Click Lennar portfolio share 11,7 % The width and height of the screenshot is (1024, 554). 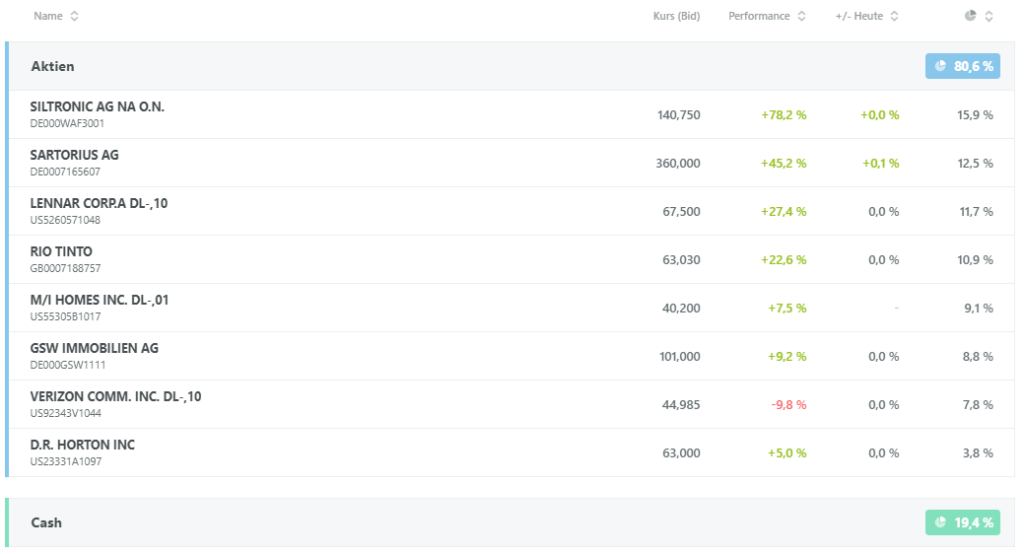click(x=976, y=212)
